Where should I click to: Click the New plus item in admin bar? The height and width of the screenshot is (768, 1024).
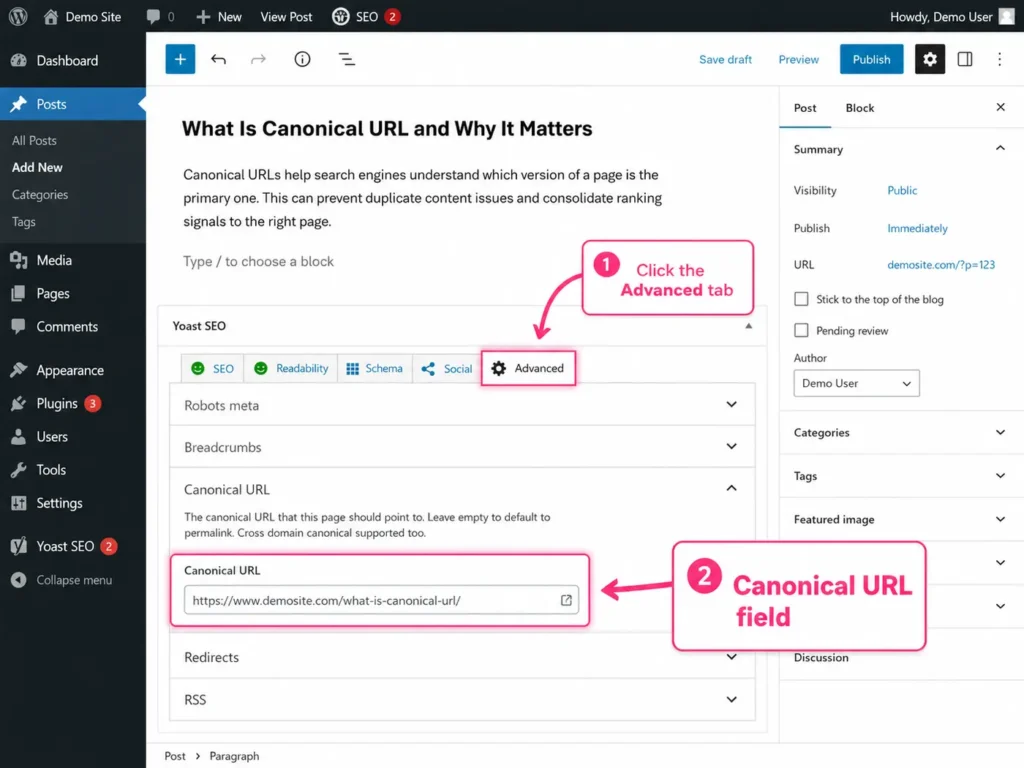[x=219, y=17]
